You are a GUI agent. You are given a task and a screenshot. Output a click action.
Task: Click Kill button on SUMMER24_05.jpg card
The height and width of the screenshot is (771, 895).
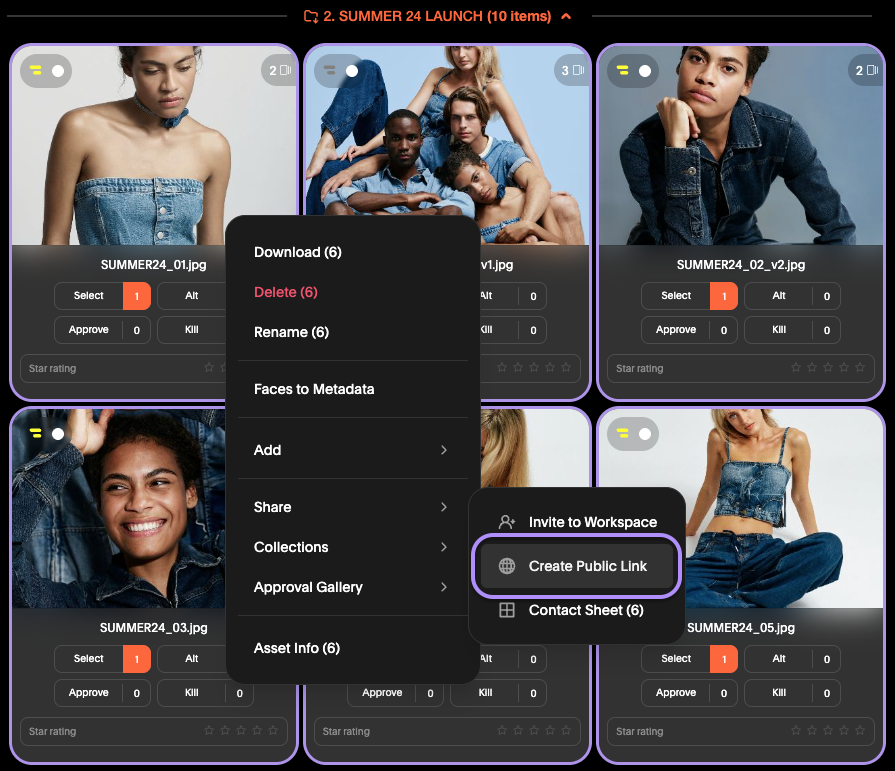point(779,693)
